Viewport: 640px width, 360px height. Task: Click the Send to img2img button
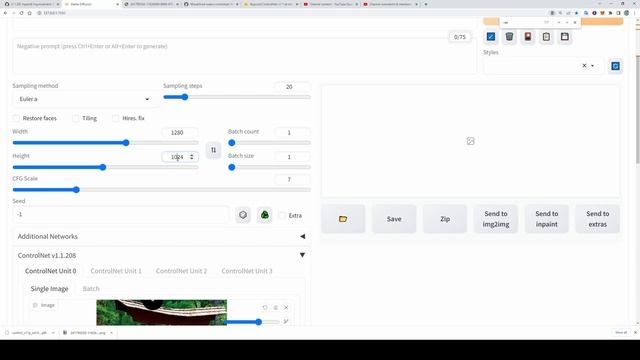tap(496, 219)
